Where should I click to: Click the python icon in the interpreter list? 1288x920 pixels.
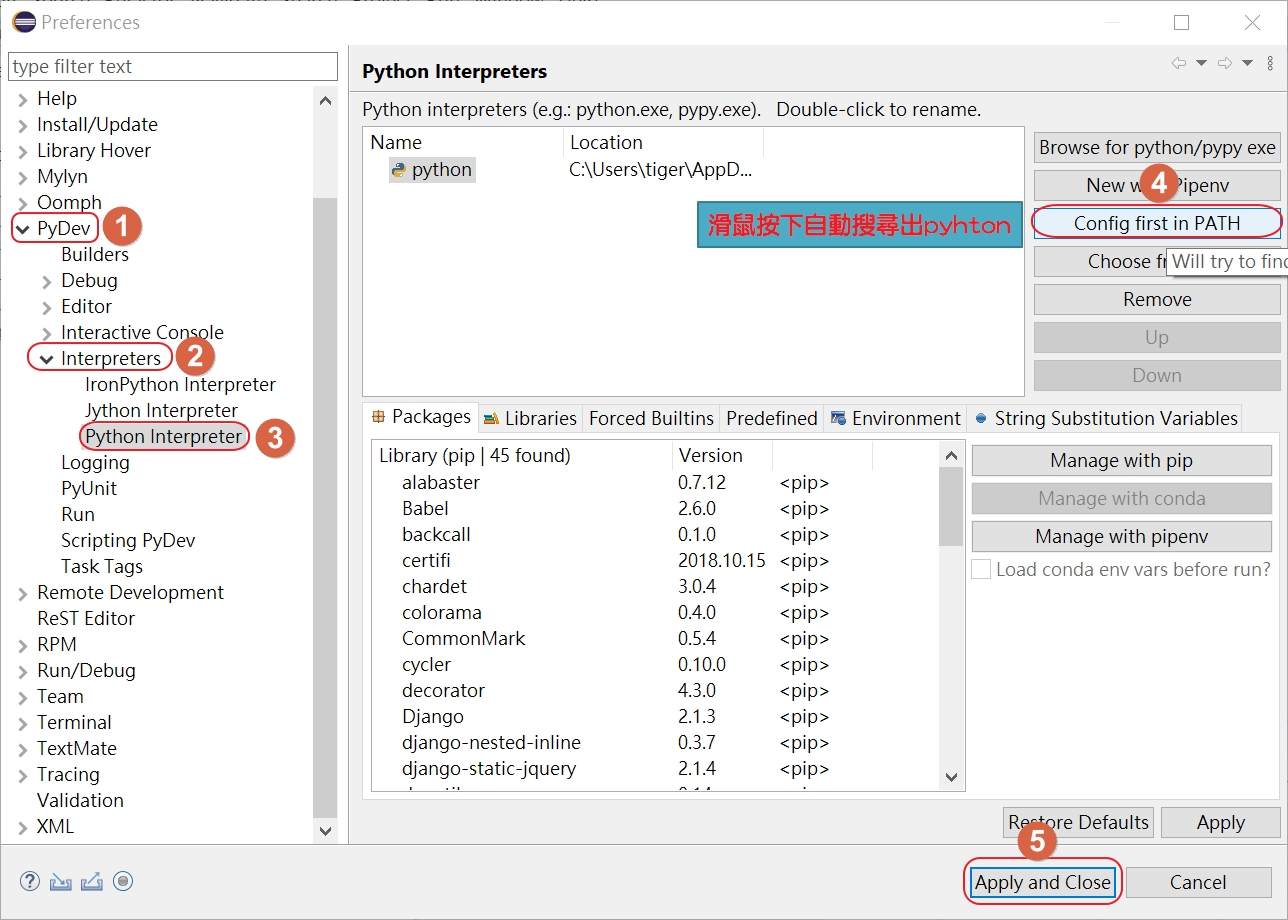[399, 170]
